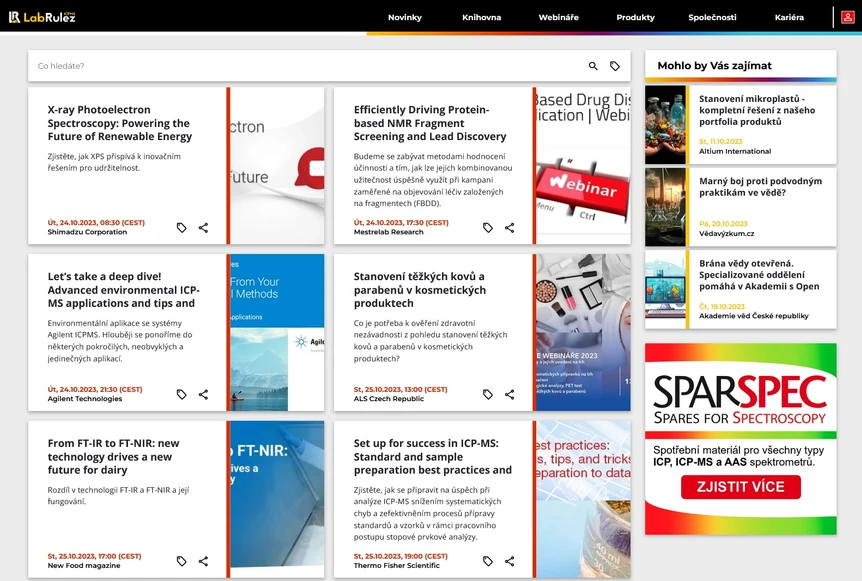
Task: Open the Knihovna menu
Action: tap(482, 18)
